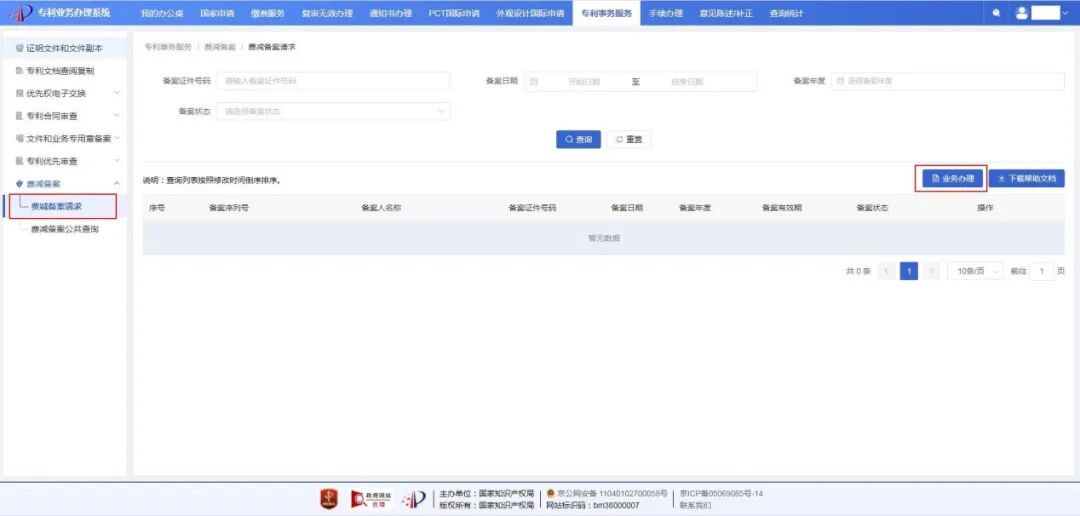1080x516 pixels.
Task: Open 国家申请 menu
Action: [217, 13]
